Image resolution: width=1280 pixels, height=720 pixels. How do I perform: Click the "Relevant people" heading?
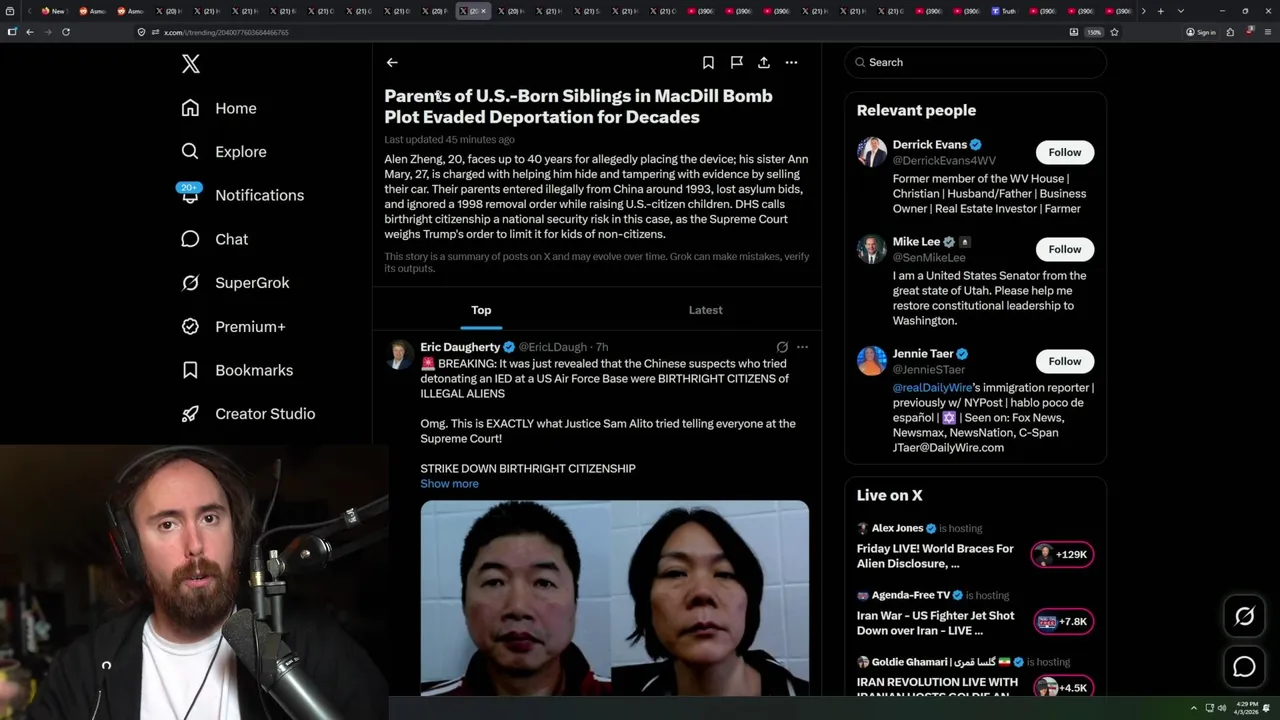pyautogui.click(x=916, y=110)
